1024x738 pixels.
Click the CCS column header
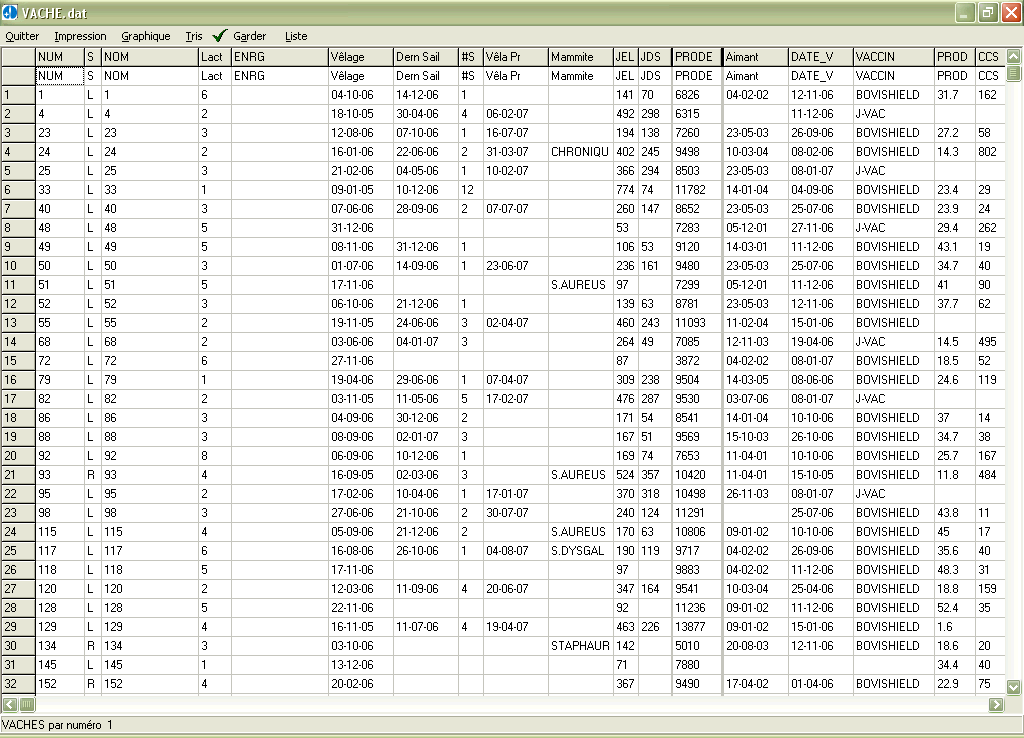989,57
